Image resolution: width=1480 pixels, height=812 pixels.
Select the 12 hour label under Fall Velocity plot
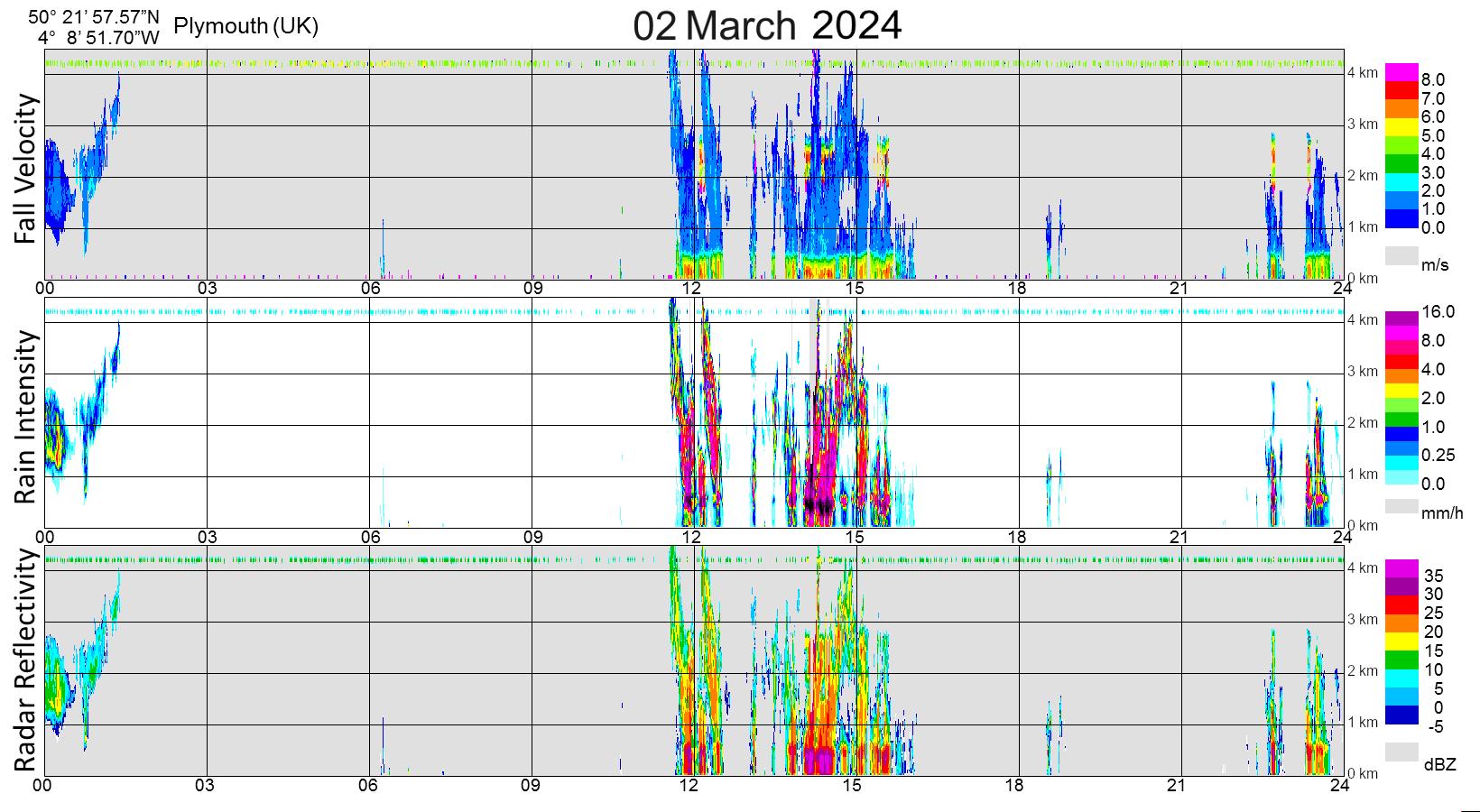693,289
